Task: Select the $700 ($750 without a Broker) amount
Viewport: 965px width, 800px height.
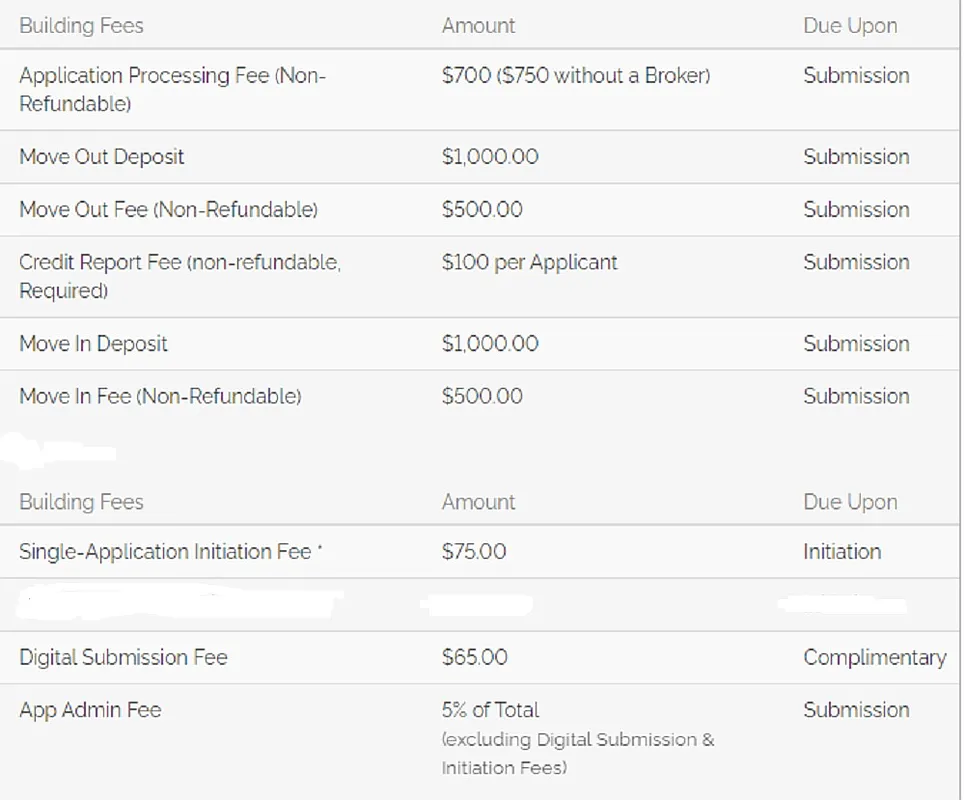Action: 575,76
